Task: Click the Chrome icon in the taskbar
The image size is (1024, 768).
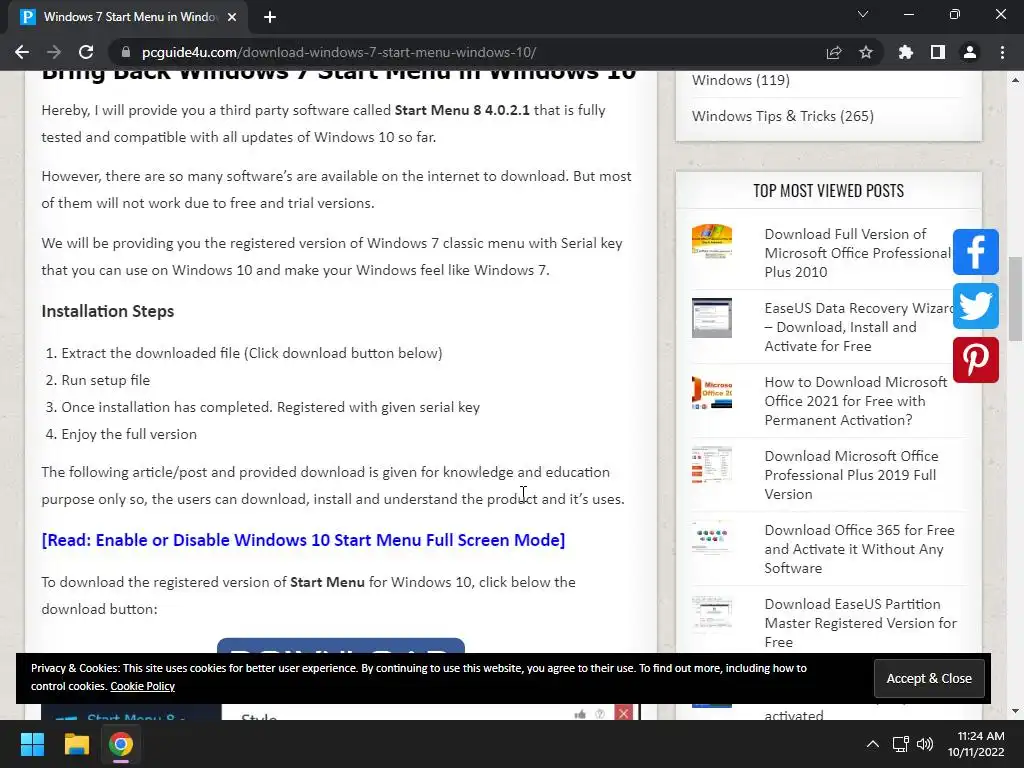Action: [121, 744]
